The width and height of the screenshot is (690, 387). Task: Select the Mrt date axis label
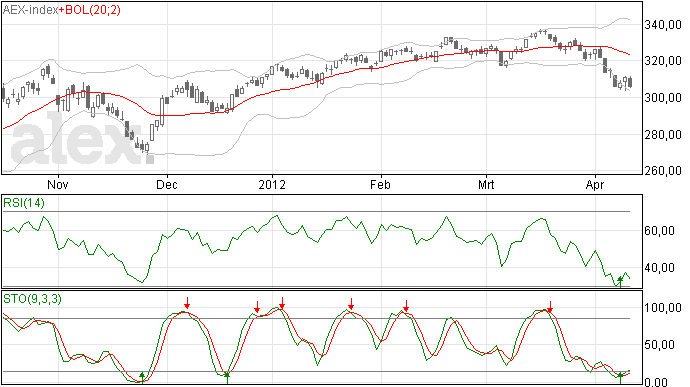[486, 184]
